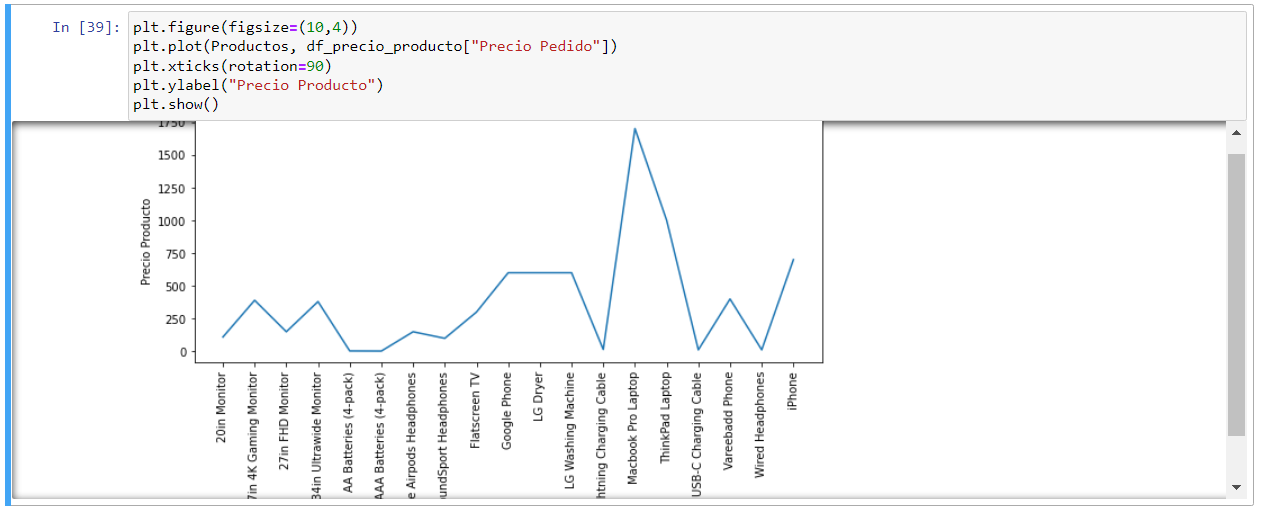Click the 1500 y-axis tick value
This screenshot has height=507, width=1262.
[x=170, y=156]
